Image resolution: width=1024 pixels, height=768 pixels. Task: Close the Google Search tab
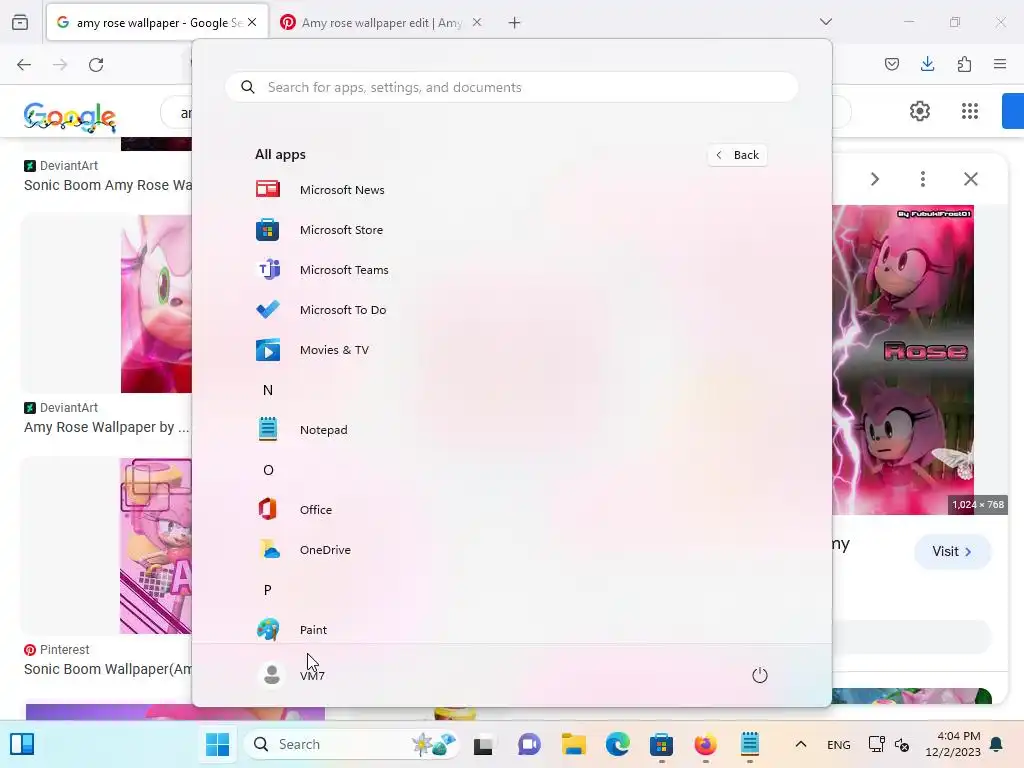pyautogui.click(x=252, y=23)
